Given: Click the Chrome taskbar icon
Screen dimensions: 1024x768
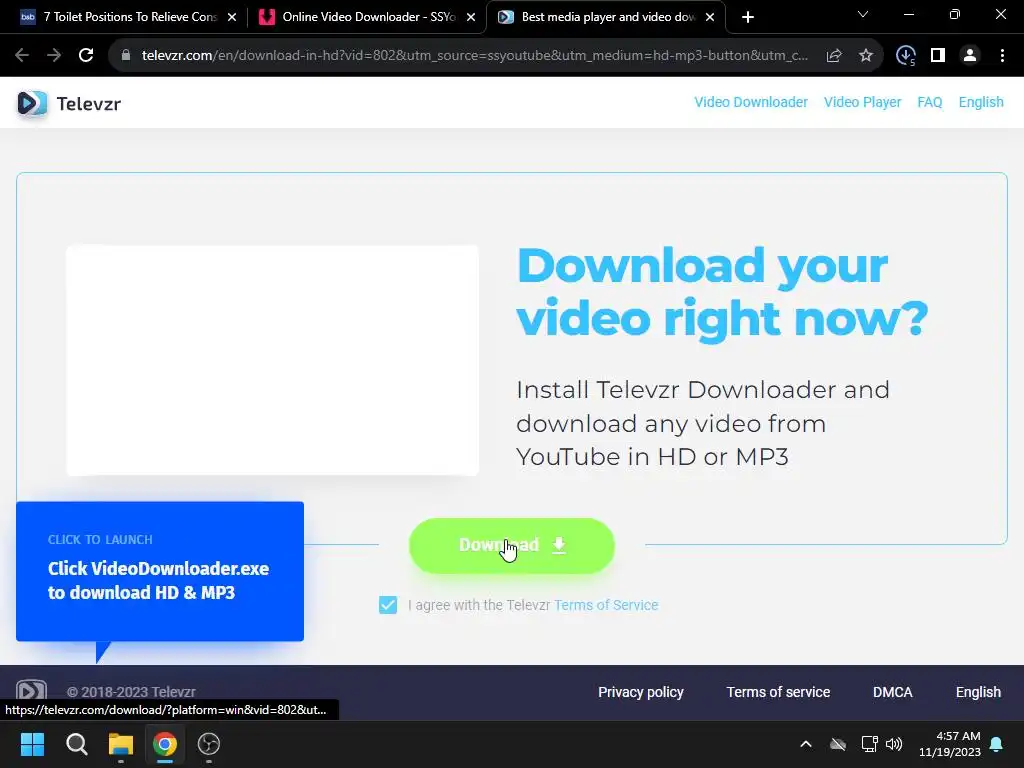Looking at the screenshot, I should click(165, 744).
